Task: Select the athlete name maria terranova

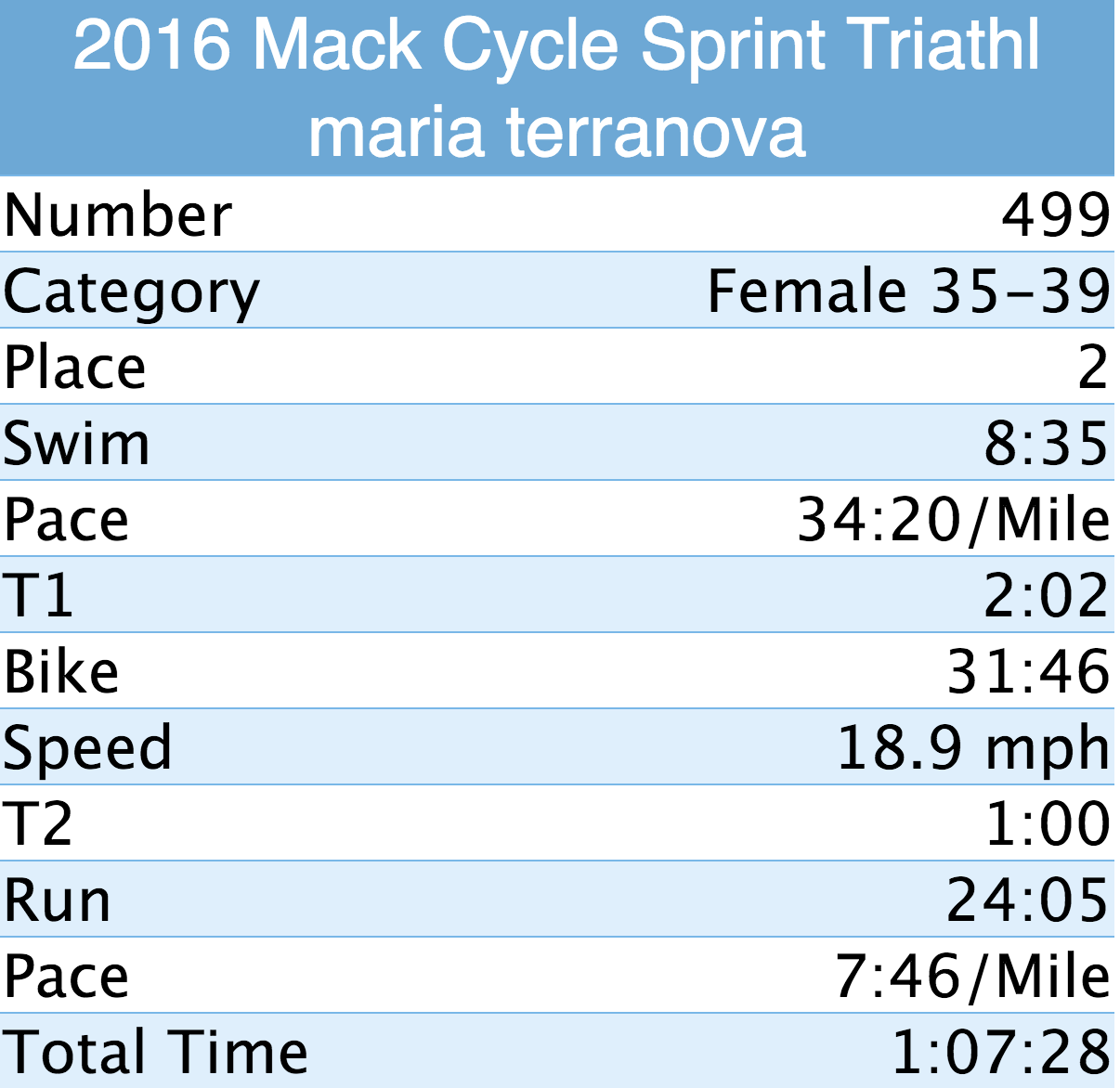Action: (x=556, y=131)
